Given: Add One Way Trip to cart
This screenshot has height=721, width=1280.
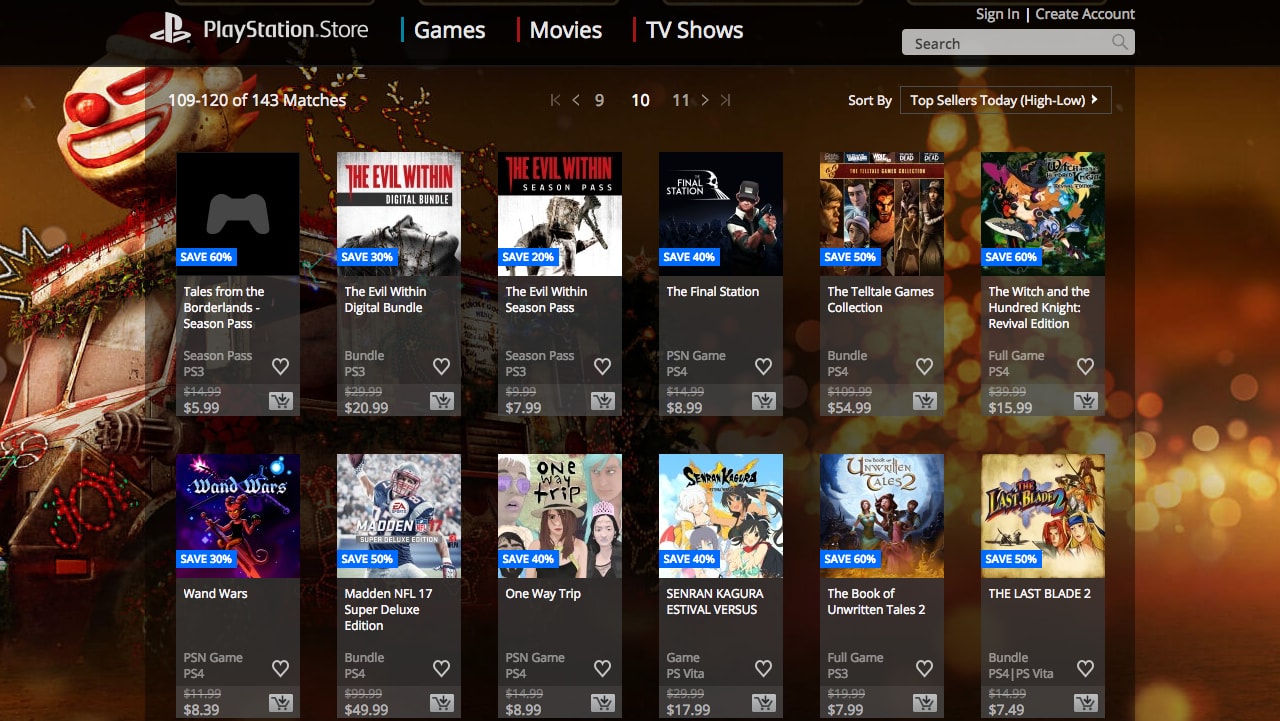Looking at the screenshot, I should pyautogui.click(x=602, y=703).
